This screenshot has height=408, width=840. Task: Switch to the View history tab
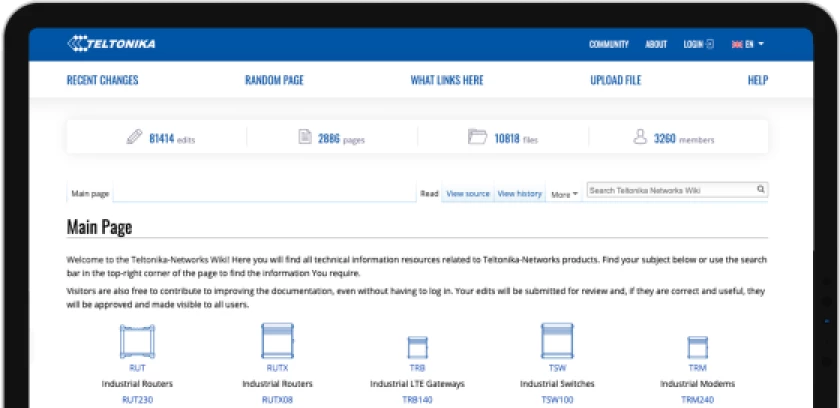pos(520,194)
